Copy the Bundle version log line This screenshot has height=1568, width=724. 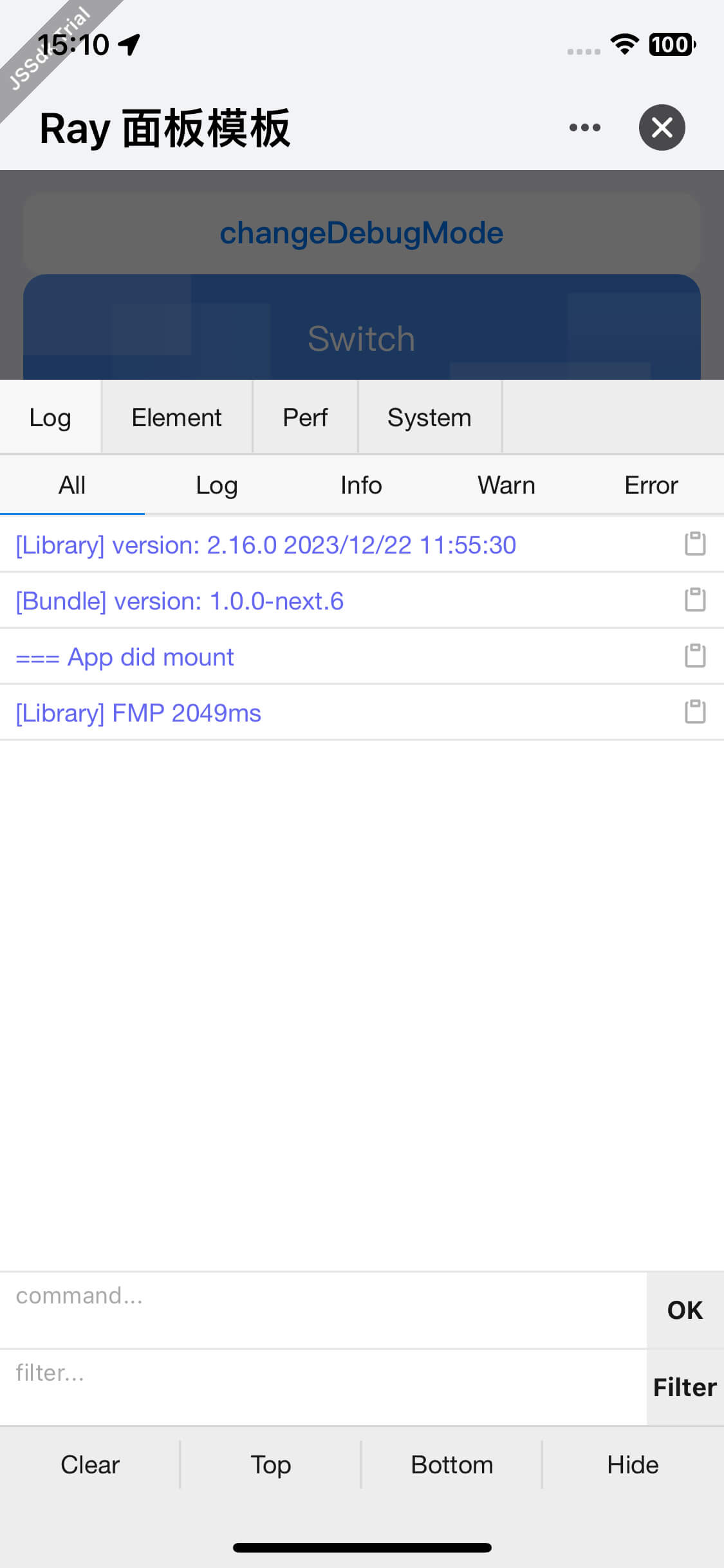694,600
